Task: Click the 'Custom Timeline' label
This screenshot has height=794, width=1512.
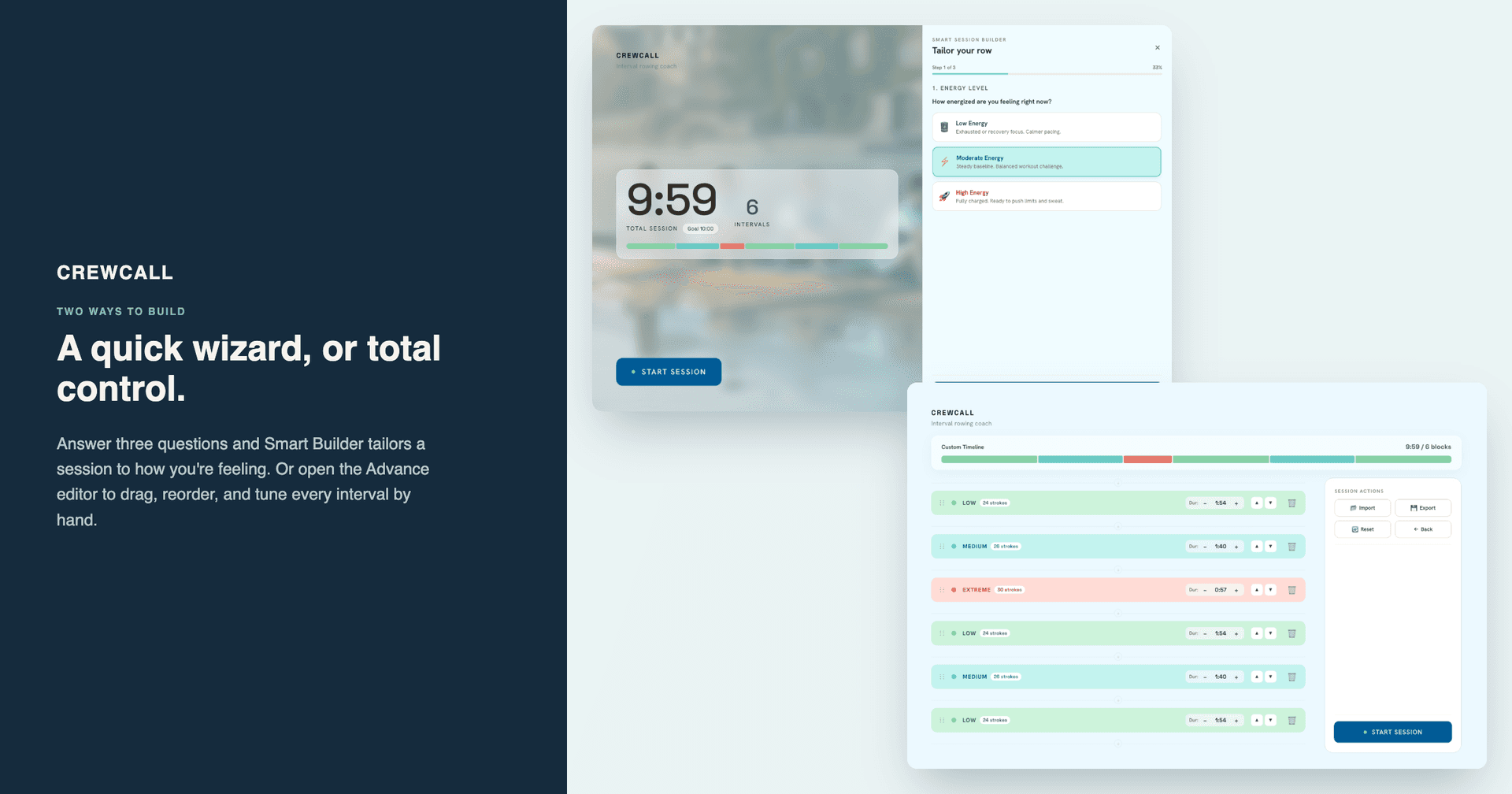Action: click(962, 447)
